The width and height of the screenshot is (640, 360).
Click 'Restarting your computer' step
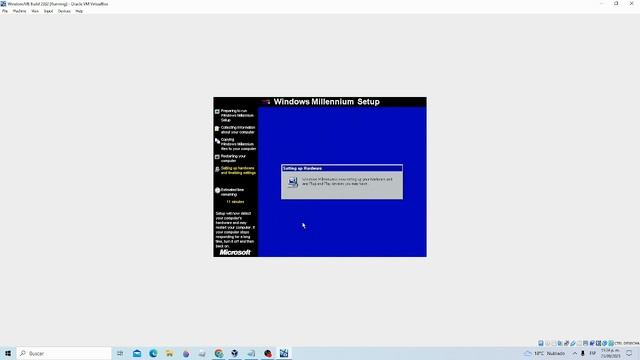tap(233, 158)
